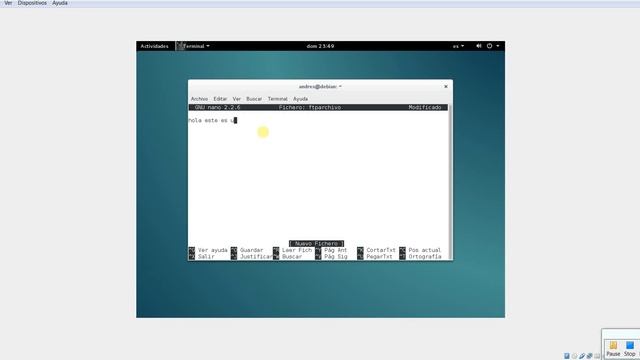640x360 pixels.
Task: Click the shared folders status icon in VirtualBox
Action: (x=597, y=356)
